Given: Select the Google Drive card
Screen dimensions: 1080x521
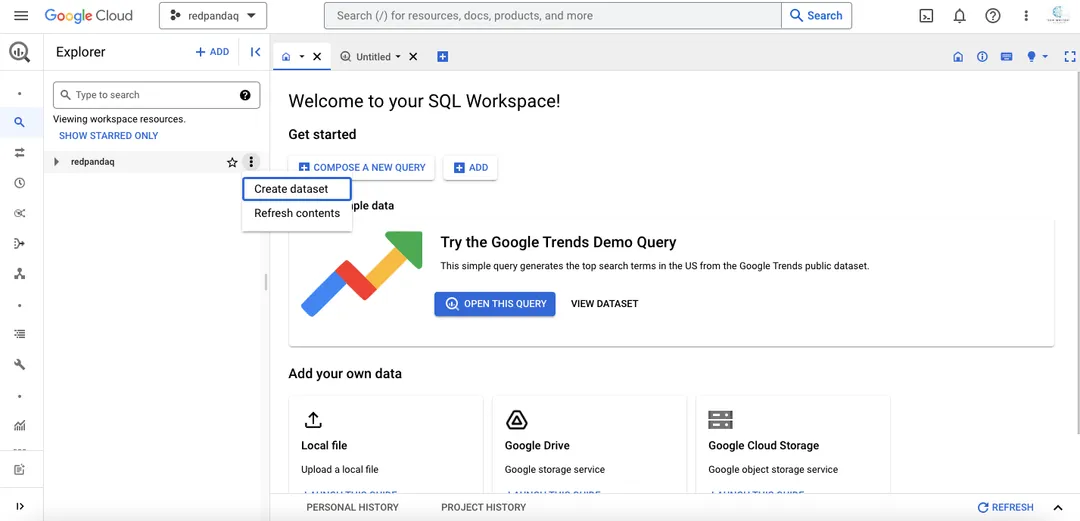Looking at the screenshot, I should [590, 445].
